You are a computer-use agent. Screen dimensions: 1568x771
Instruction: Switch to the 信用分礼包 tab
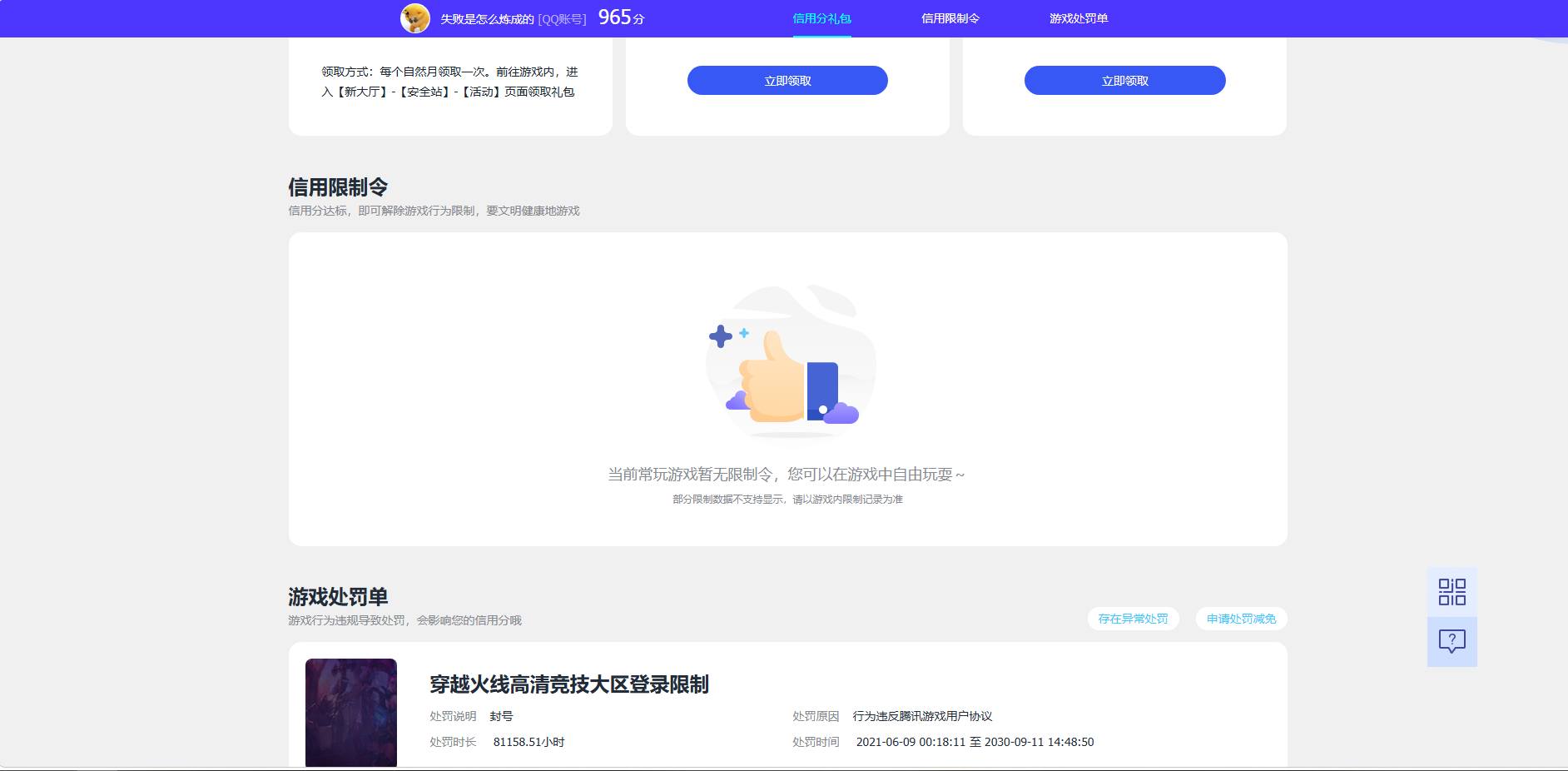pos(821,18)
